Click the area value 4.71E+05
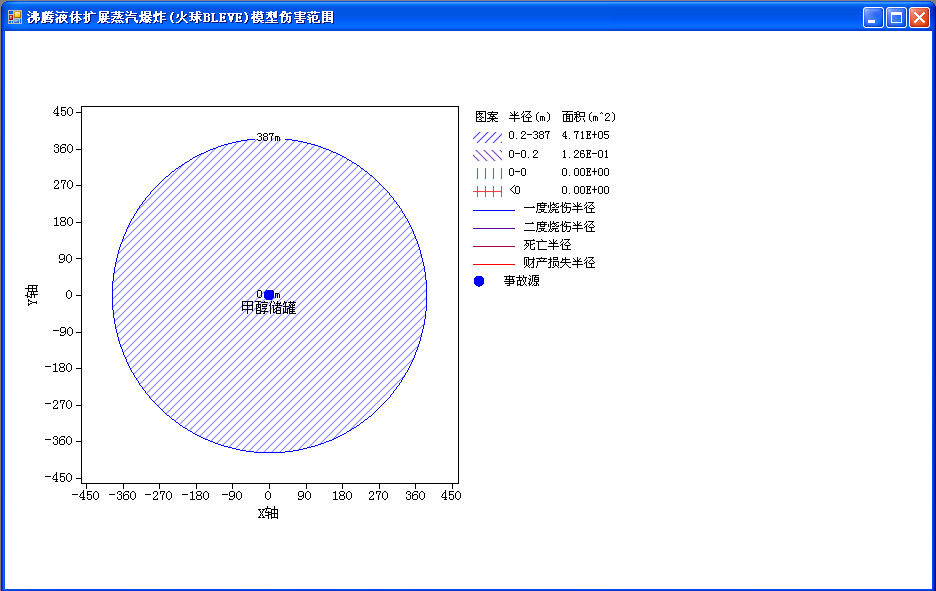This screenshot has height=591, width=936. [586, 136]
